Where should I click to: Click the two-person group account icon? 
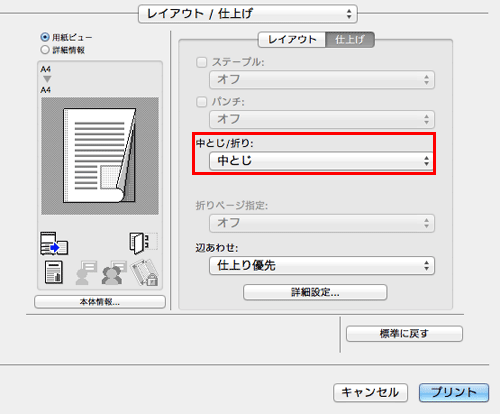coord(114,272)
